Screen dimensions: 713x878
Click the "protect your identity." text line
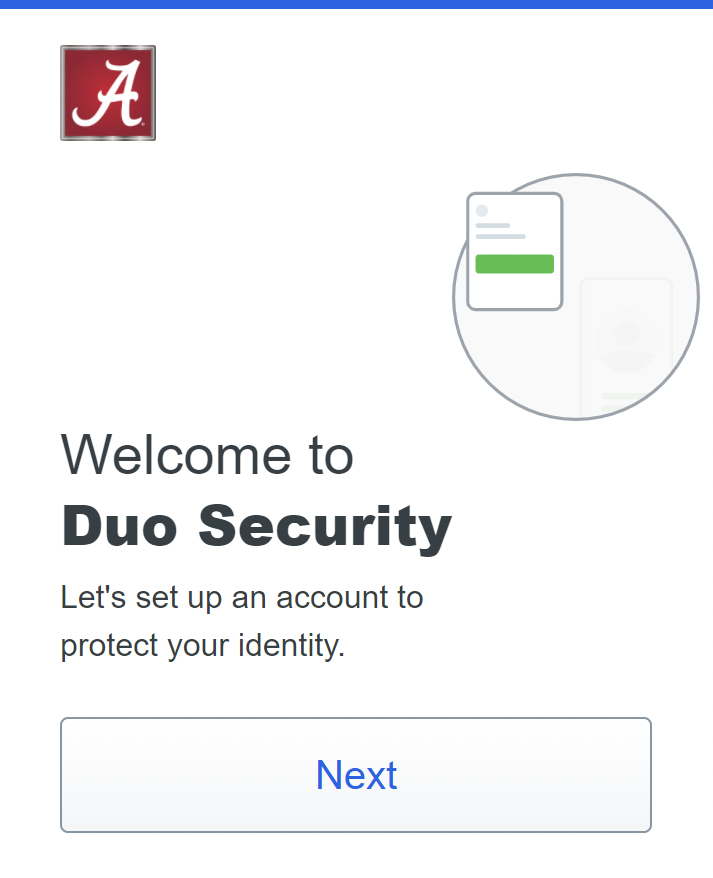(x=202, y=646)
